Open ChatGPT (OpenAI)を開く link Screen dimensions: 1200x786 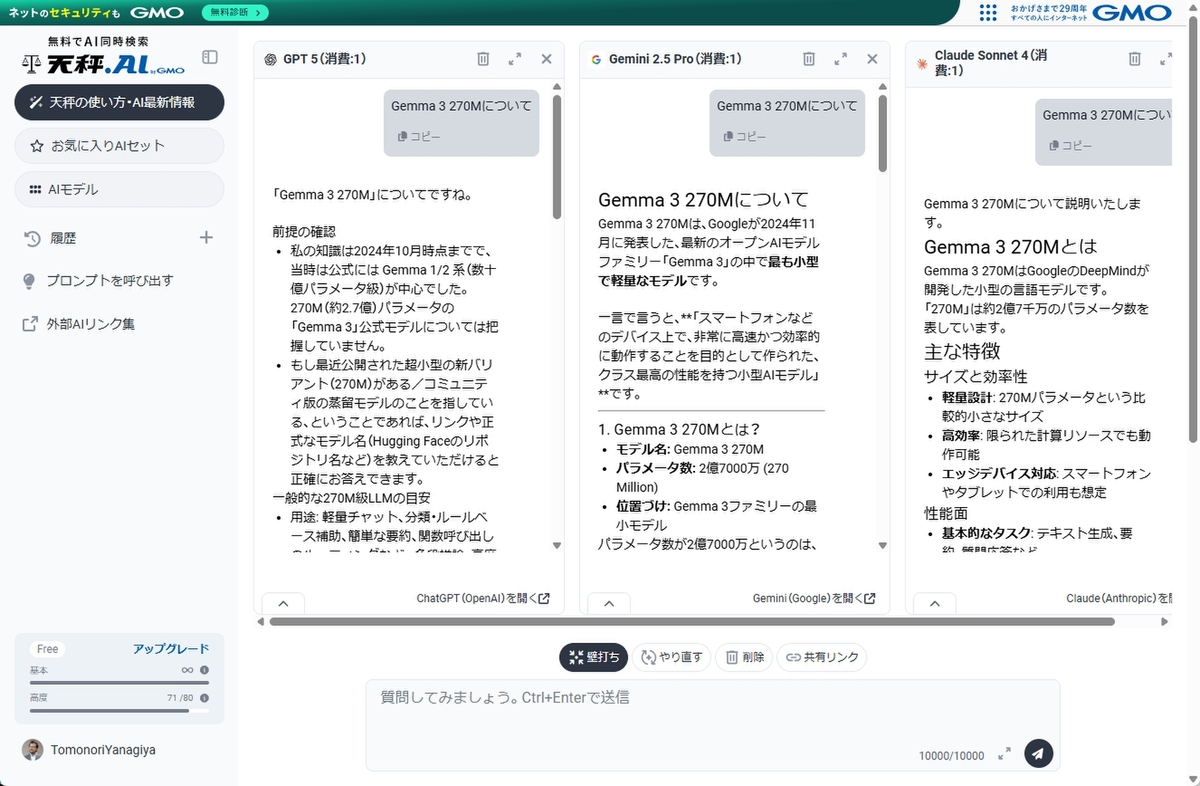tap(483, 599)
